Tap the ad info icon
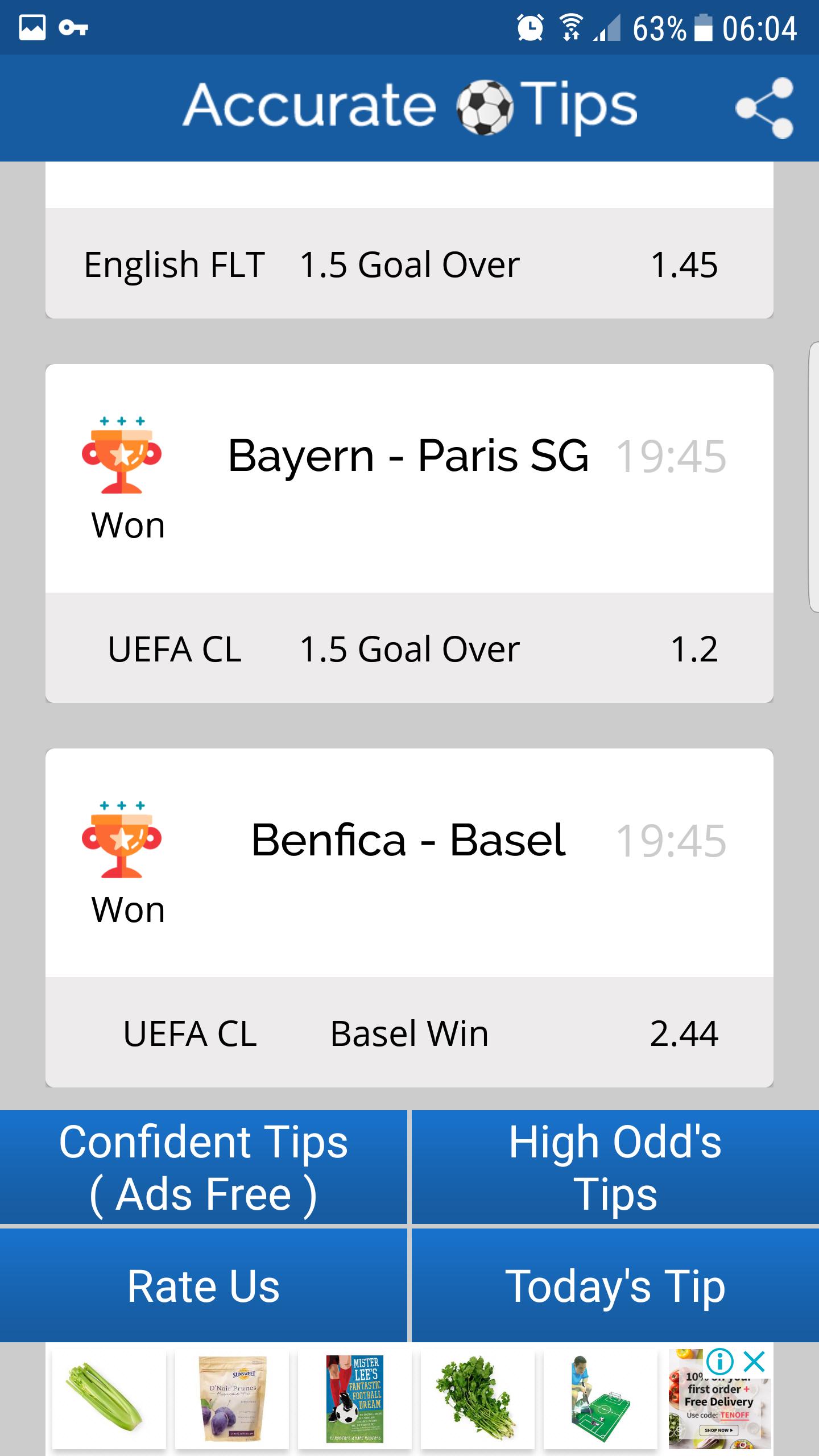This screenshot has height=1456, width=819. (x=719, y=1362)
